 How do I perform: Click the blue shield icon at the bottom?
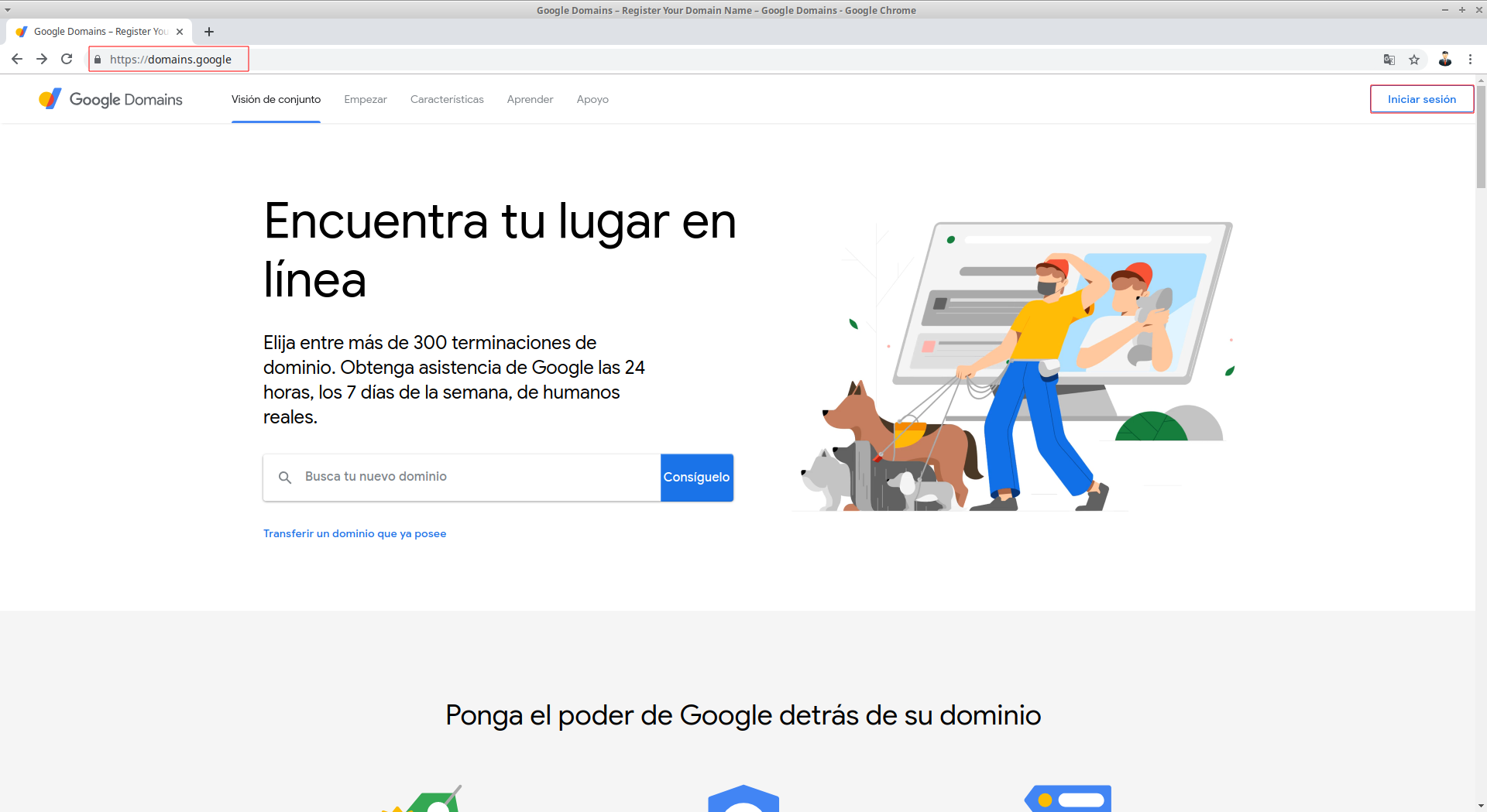(743, 798)
